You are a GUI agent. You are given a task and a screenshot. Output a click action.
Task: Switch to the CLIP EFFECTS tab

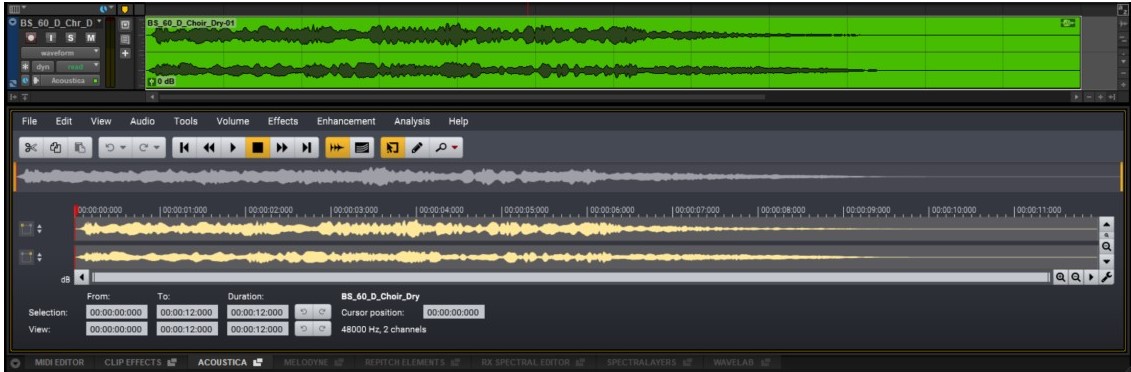point(140,362)
